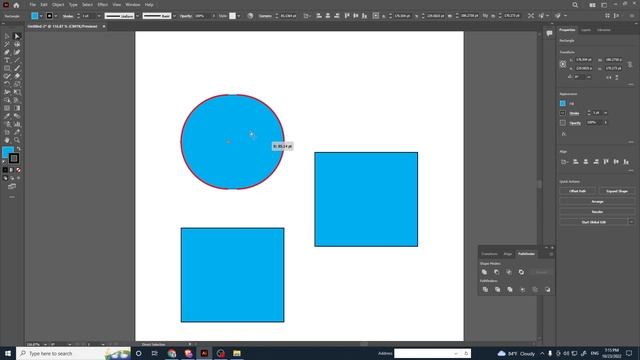Open the Effect menu
This screenshot has width=640, height=360.
tap(102, 5)
